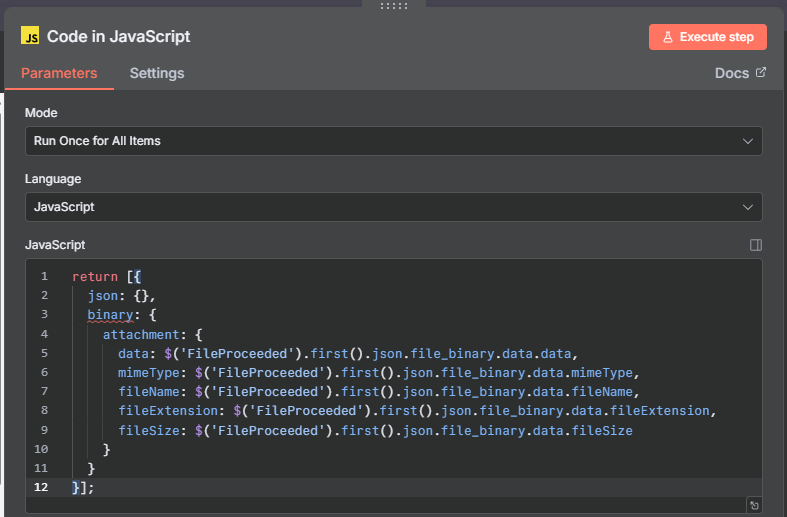Switch to the Parameters tab
The height and width of the screenshot is (517, 787).
(x=59, y=73)
